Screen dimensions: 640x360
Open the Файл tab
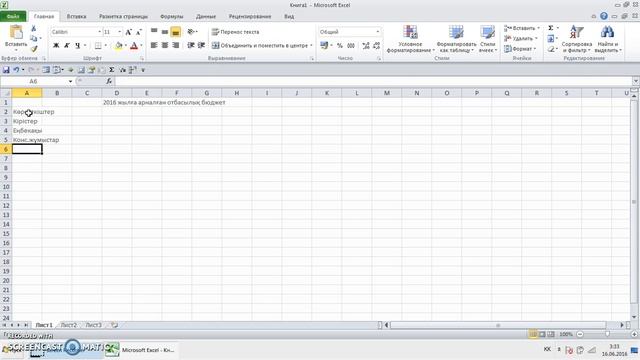(x=13, y=16)
